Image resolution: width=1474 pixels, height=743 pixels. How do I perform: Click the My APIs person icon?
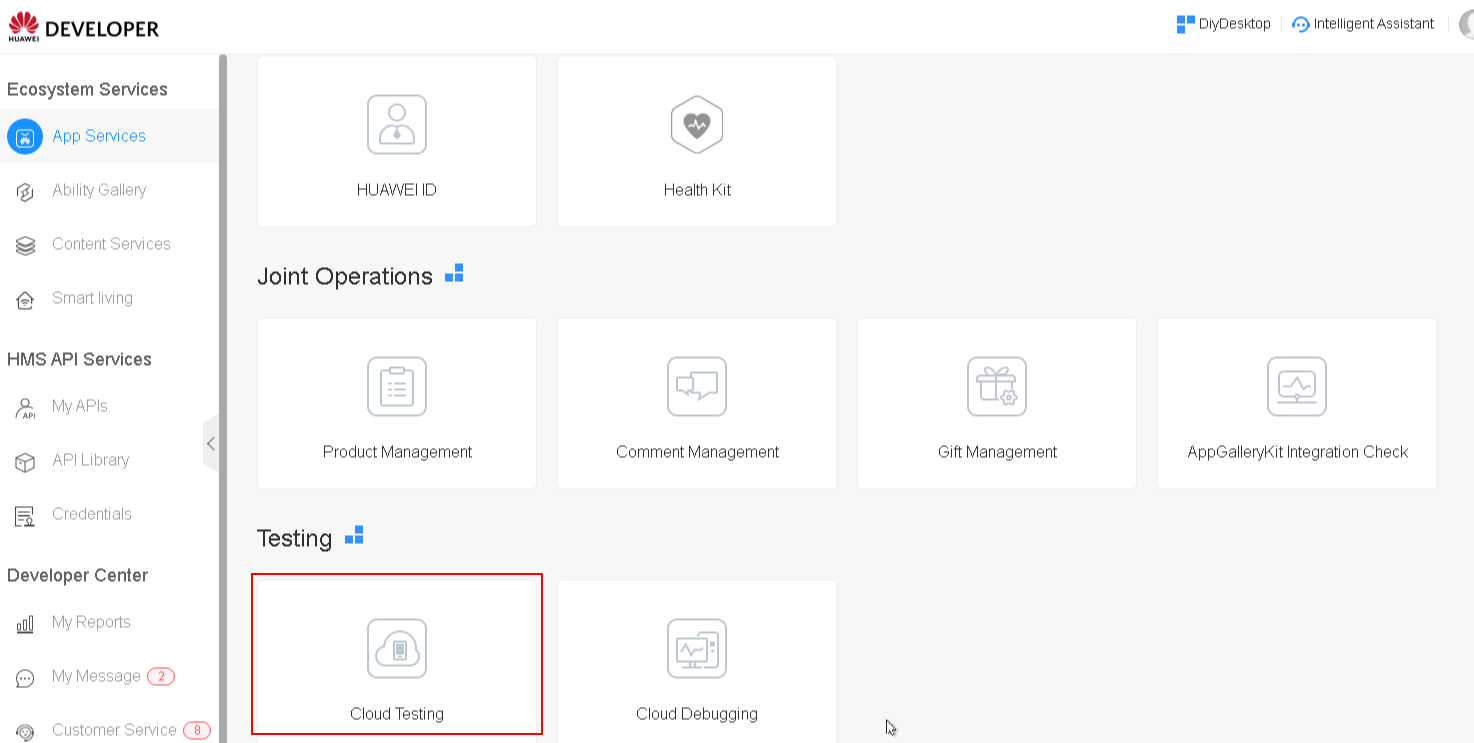coord(25,407)
